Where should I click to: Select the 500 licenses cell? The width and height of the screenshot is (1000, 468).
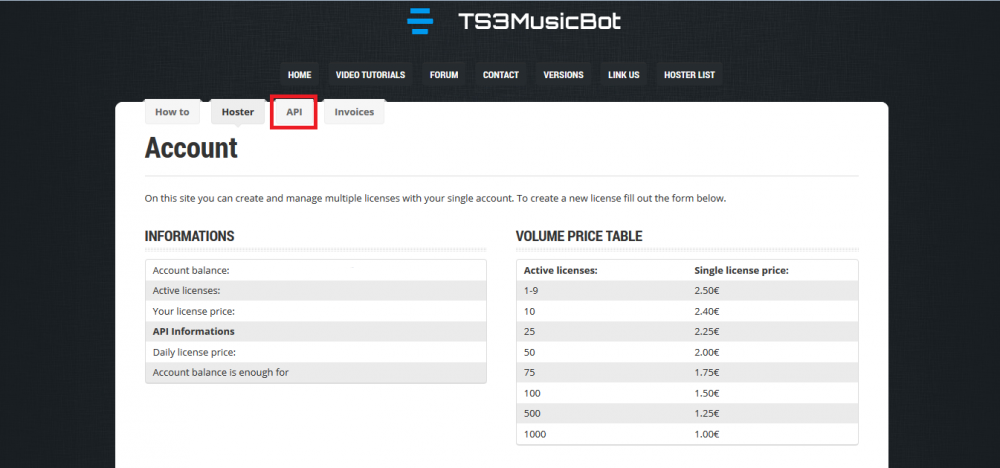(532, 413)
